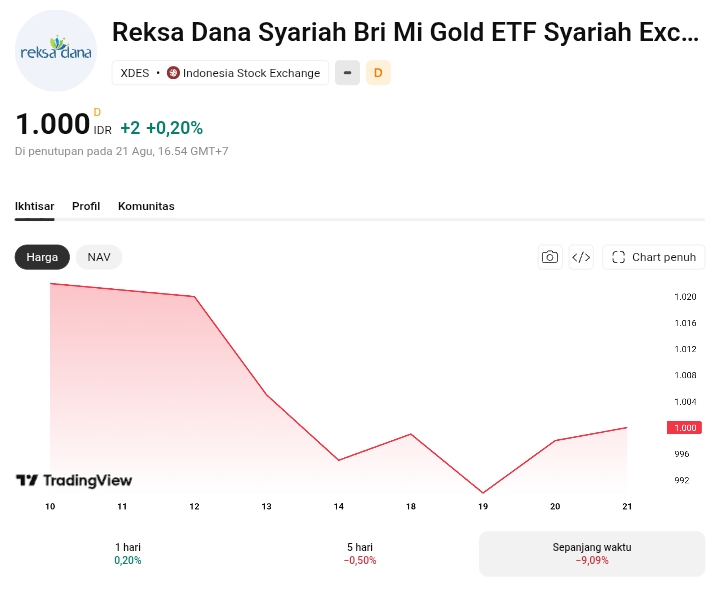
Task: Select the 5 hari time range
Action: [x=360, y=553]
